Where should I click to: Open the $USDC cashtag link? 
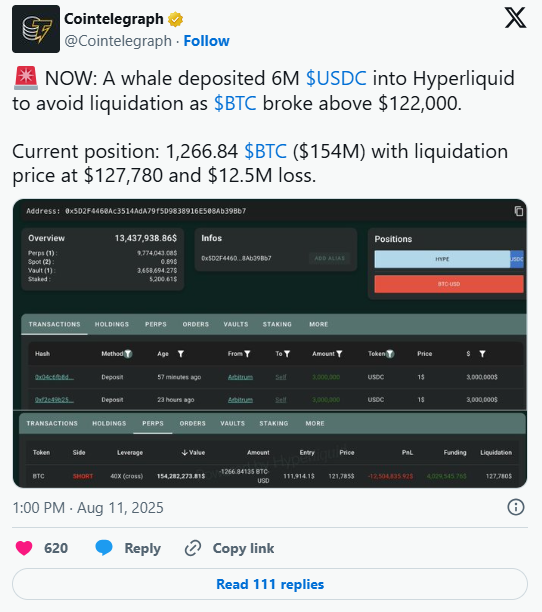coord(336,78)
